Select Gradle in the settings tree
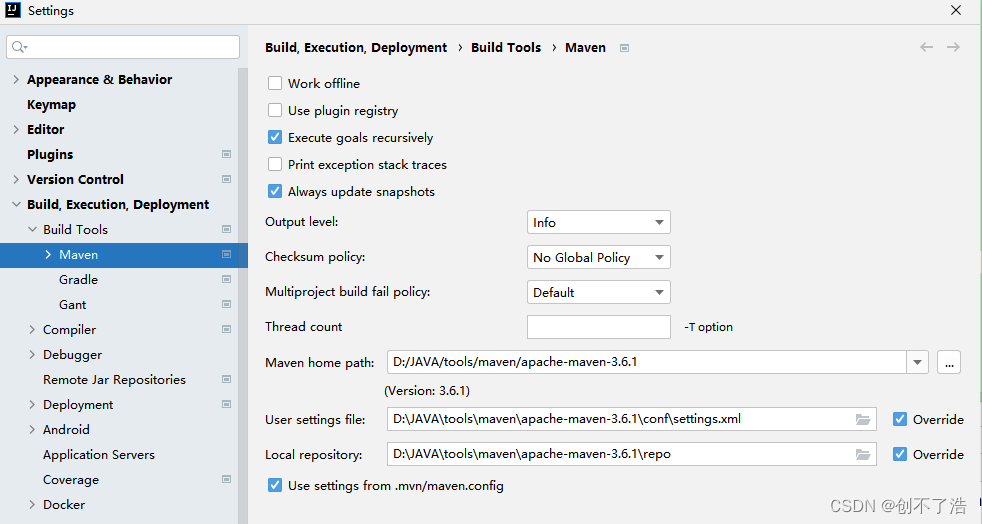The width and height of the screenshot is (982, 524). 78,280
